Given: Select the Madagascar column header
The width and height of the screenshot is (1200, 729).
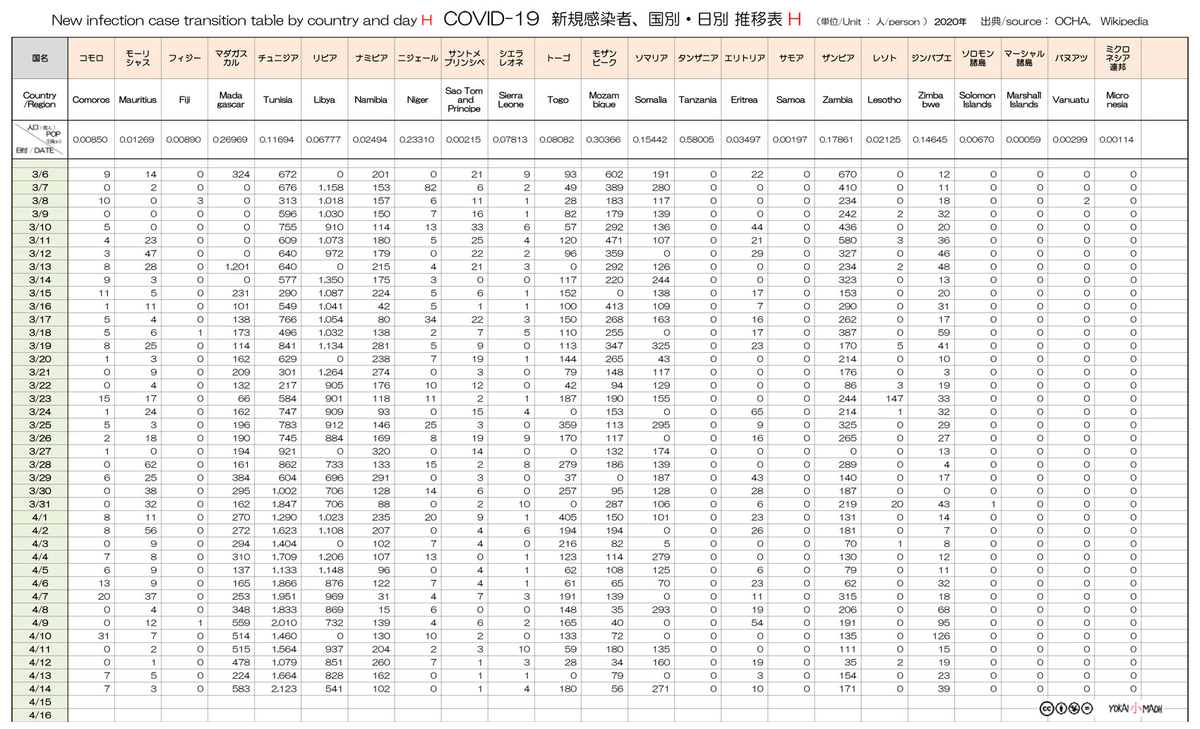Looking at the screenshot, I should click(229, 100).
